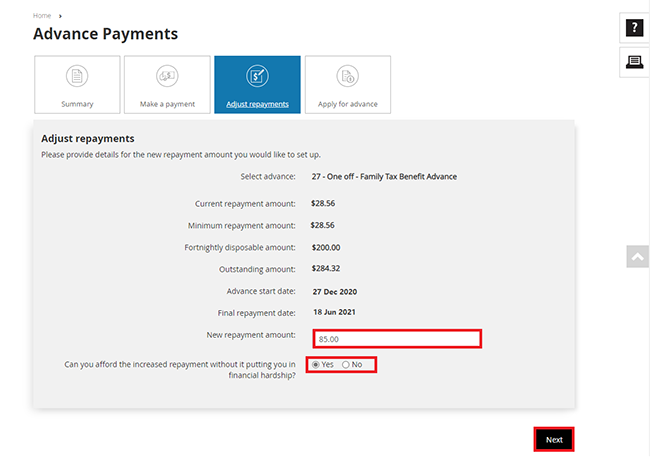650x460 pixels.
Task: Select Yes for affording increased repayment
Action: point(316,365)
